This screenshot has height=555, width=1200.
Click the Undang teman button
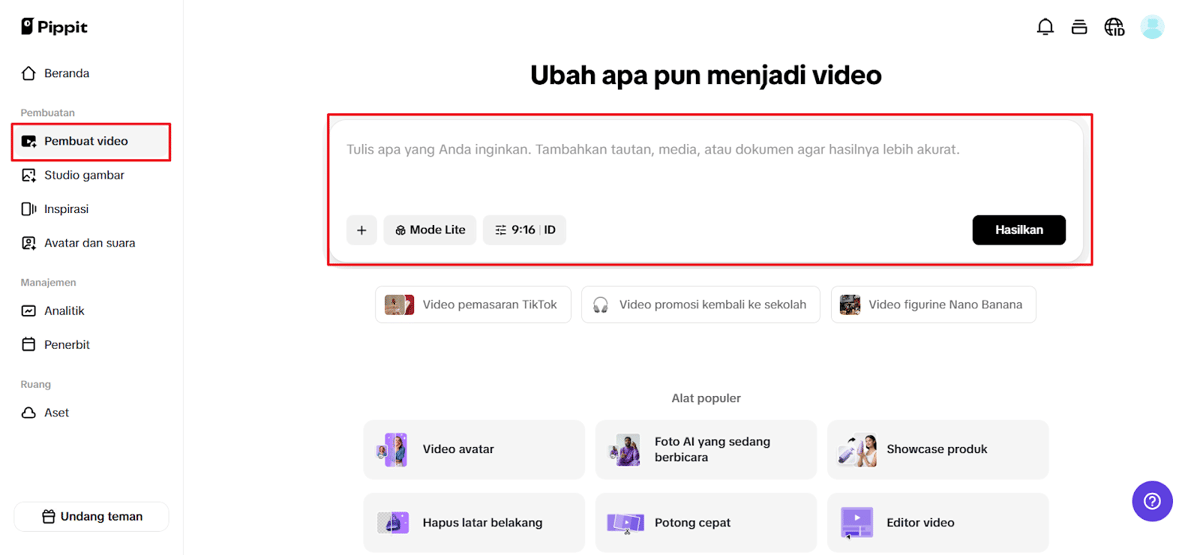(91, 517)
